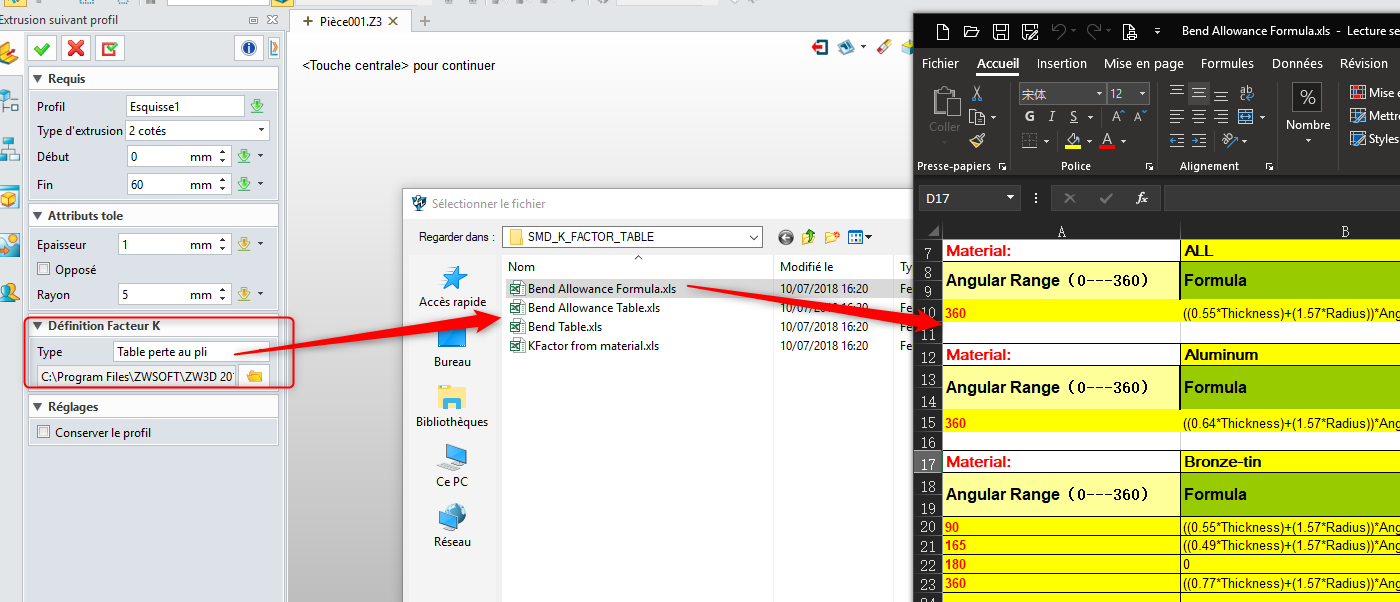Toggle bold (G) in Excel
This screenshot has width=1400, height=602.
point(1029,117)
